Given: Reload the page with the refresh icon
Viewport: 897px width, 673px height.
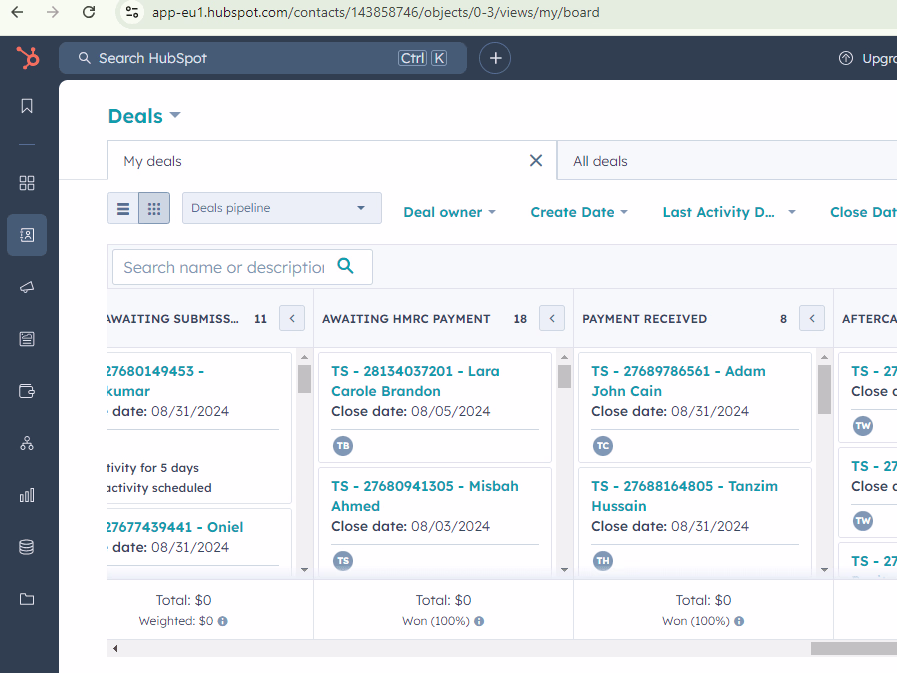Looking at the screenshot, I should (89, 12).
